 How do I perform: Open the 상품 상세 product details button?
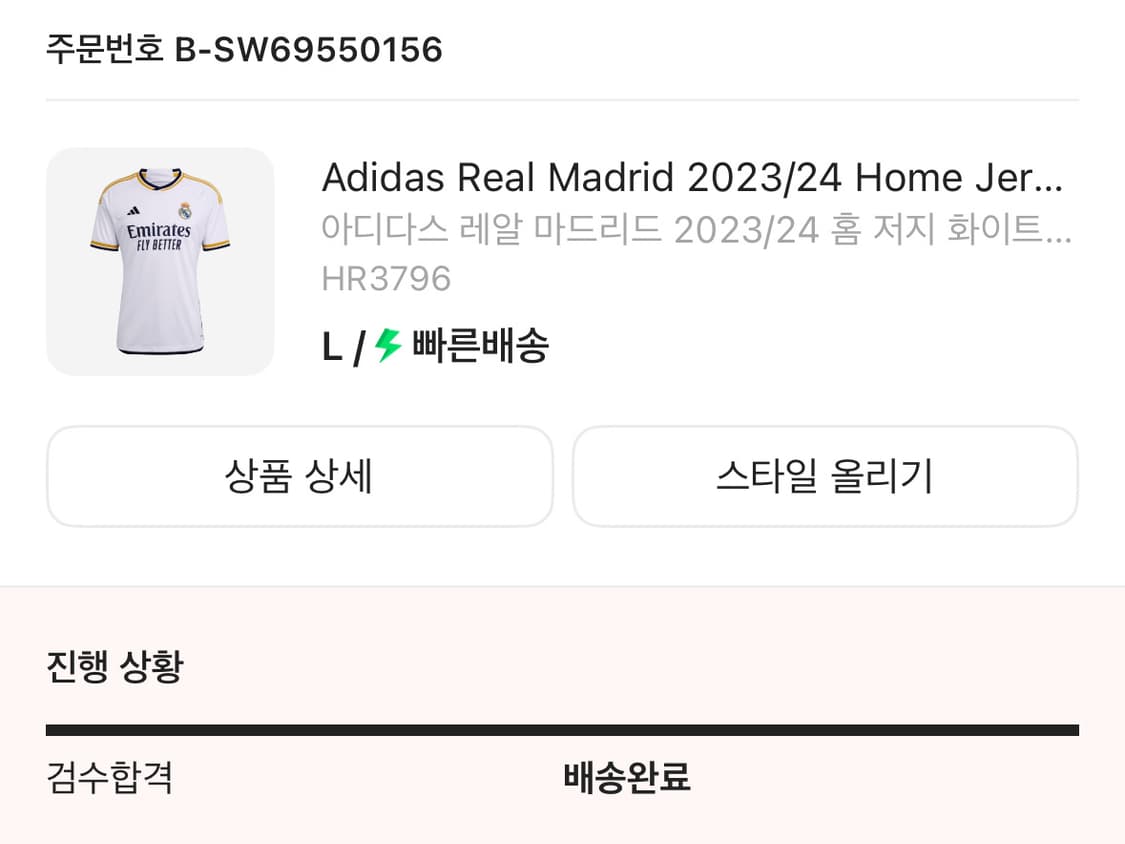pyautogui.click(x=298, y=476)
